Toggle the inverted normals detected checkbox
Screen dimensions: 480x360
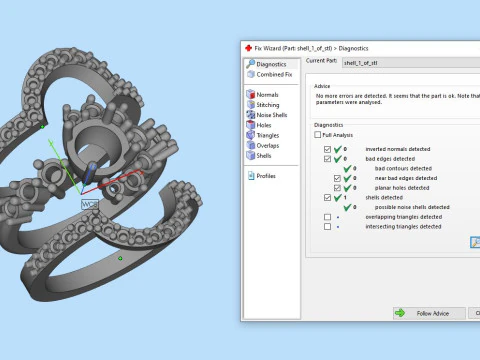(x=327, y=149)
